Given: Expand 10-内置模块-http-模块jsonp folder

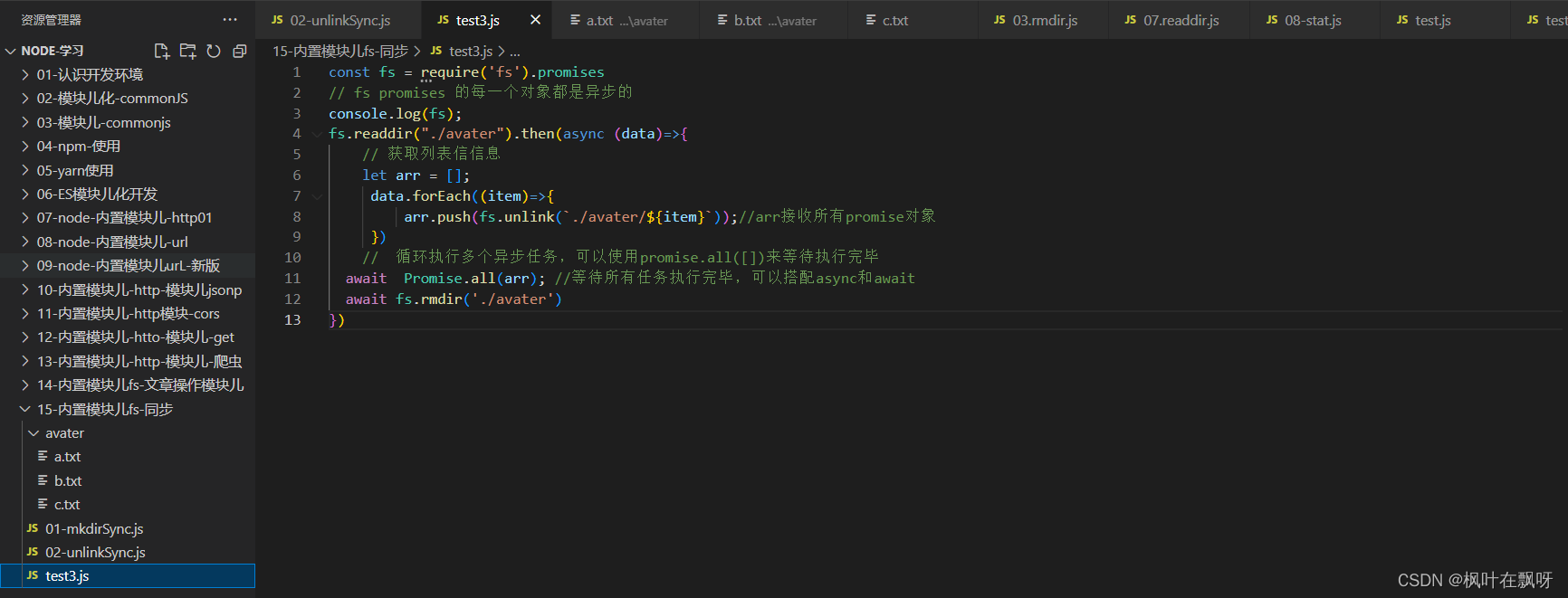Looking at the screenshot, I should (x=25, y=290).
